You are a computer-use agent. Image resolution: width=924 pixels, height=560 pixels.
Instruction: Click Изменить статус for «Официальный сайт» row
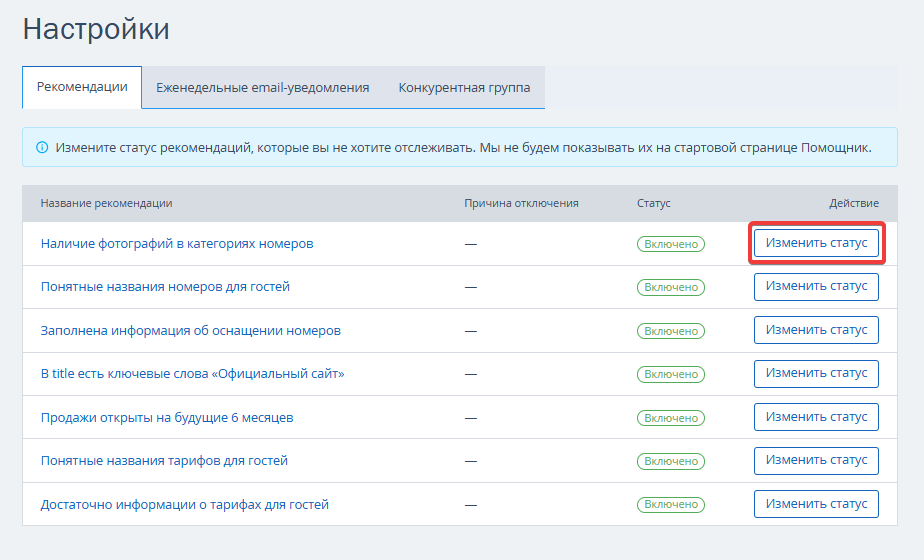[816, 374]
